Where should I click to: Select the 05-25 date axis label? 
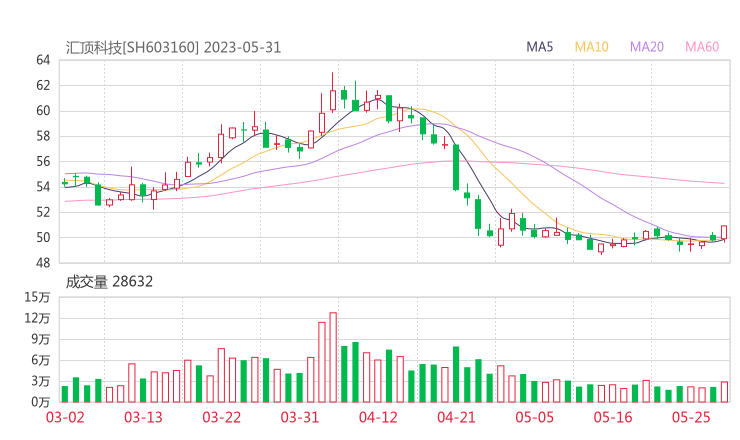690,417
